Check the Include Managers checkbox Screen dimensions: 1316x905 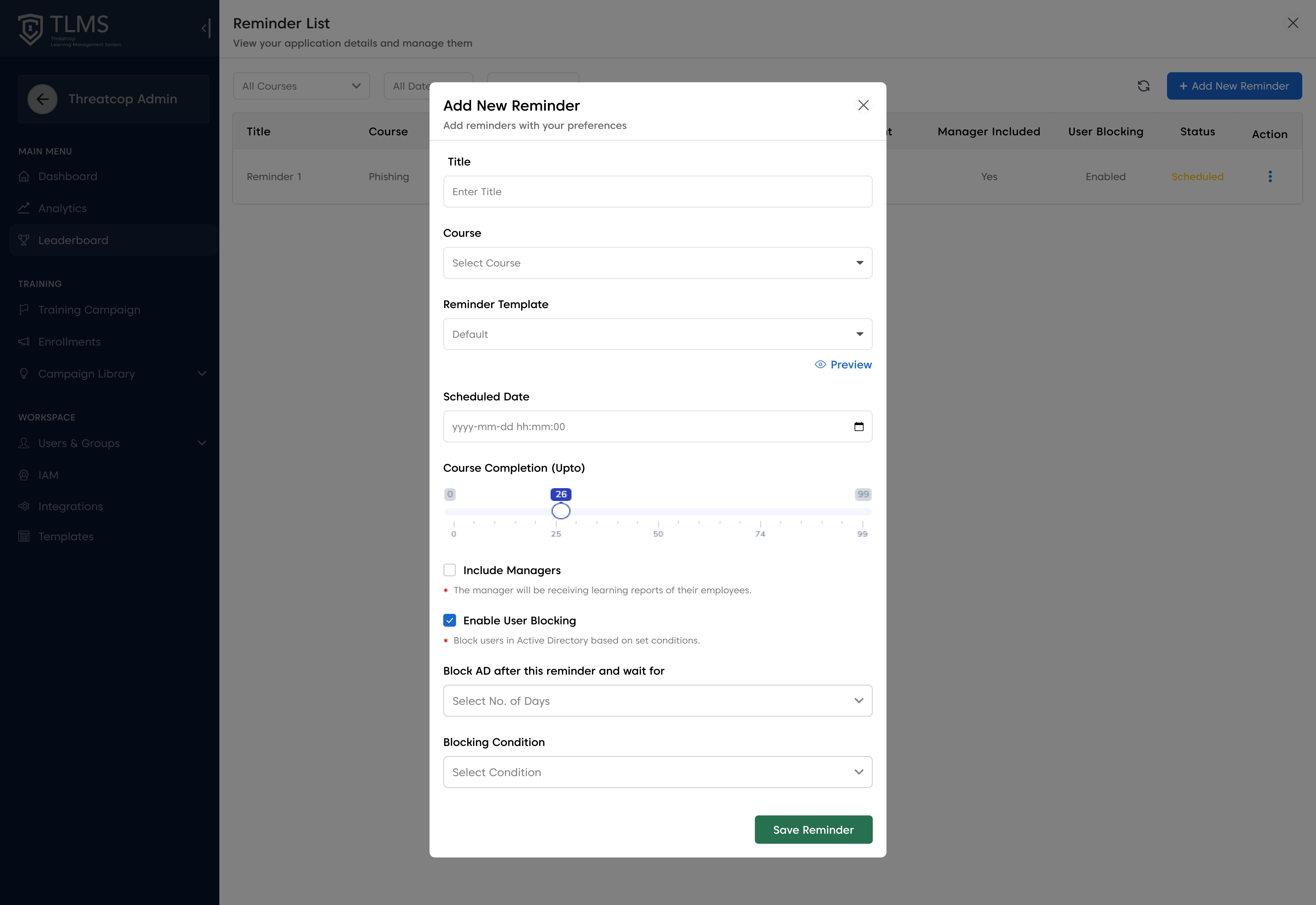tap(449, 570)
